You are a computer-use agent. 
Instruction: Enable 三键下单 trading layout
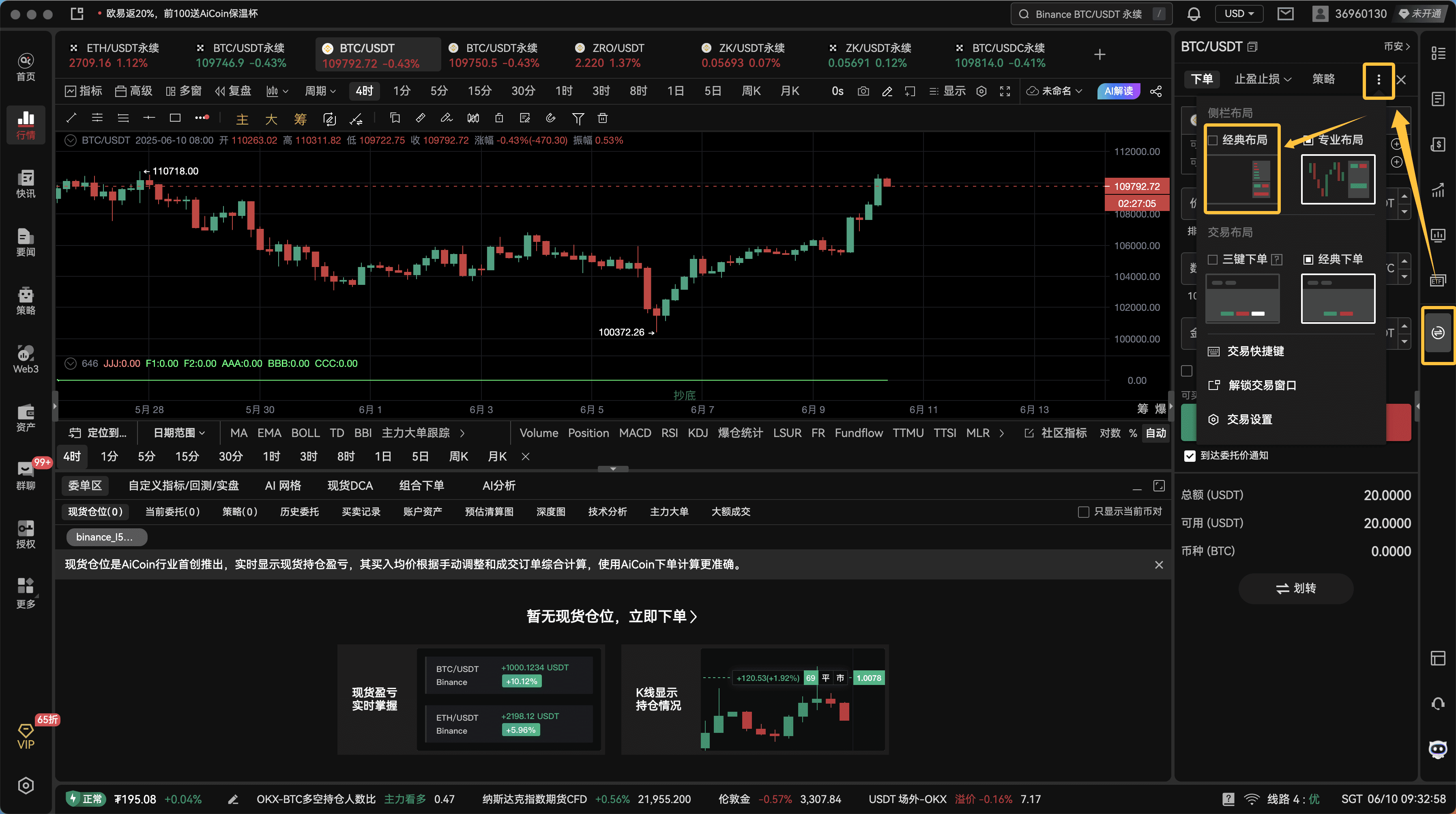pyautogui.click(x=1212, y=260)
